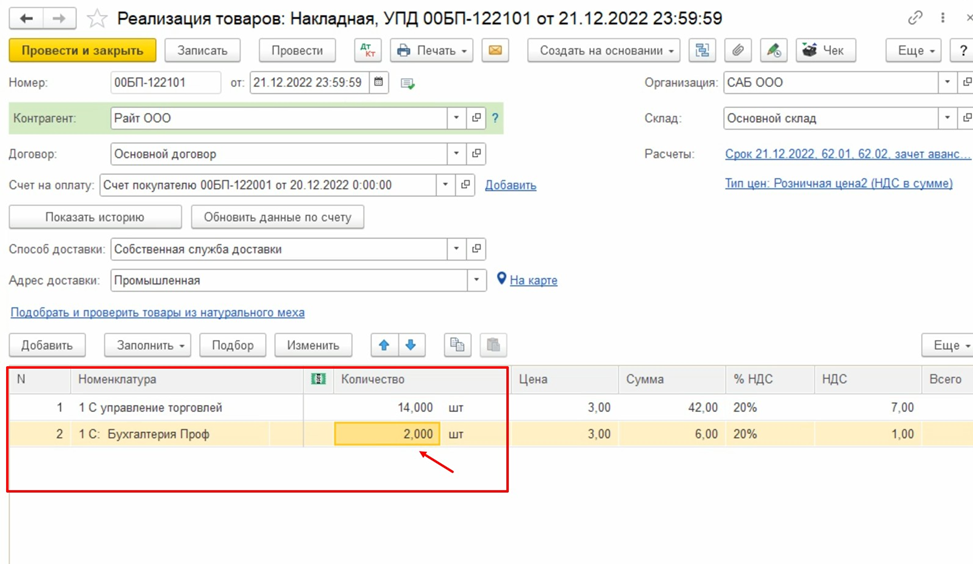Go forward with the right arrow button

[x=60, y=19]
